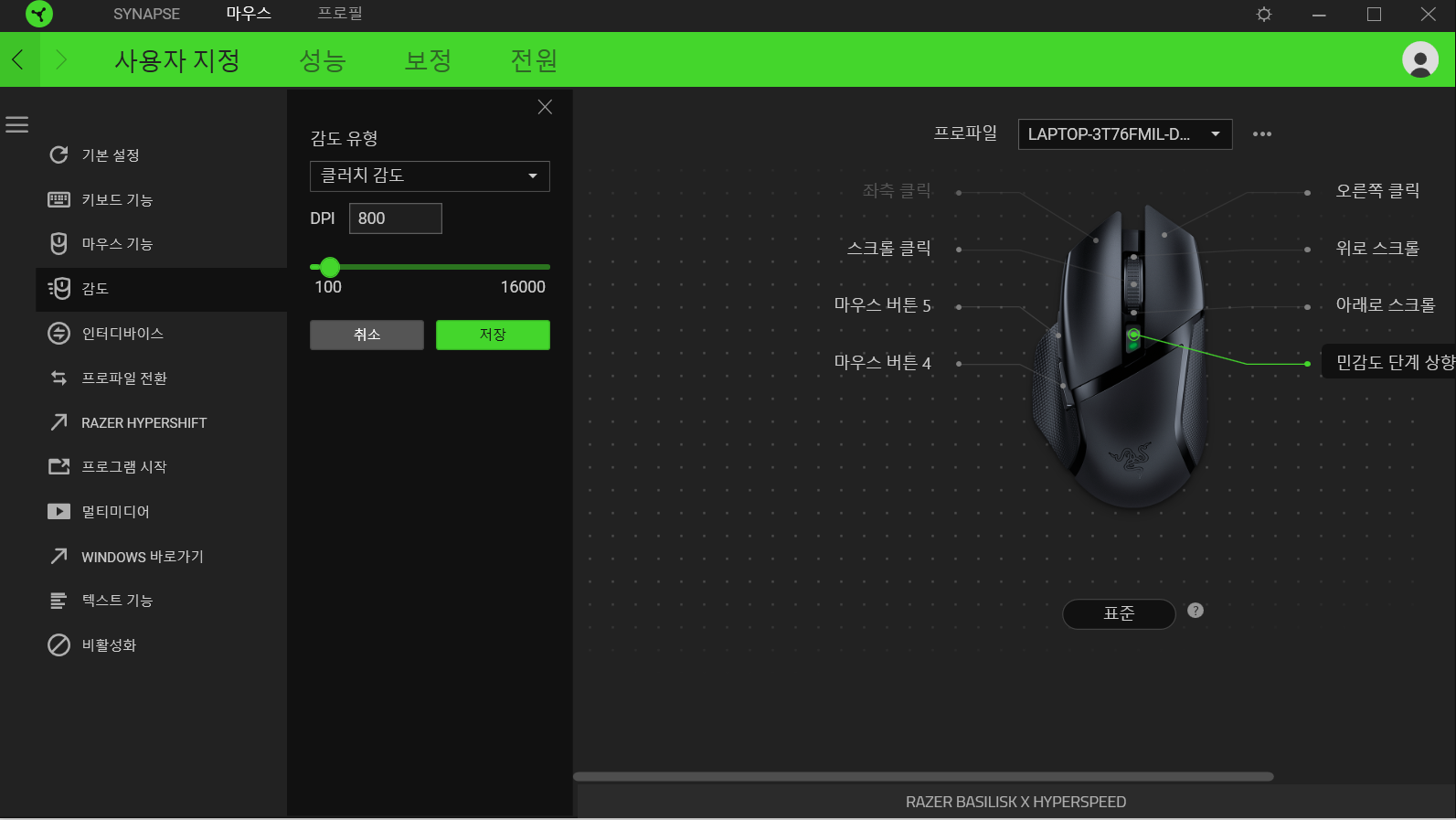Click the 취소 cancel button
The width and height of the screenshot is (1456, 820).
pos(367,335)
